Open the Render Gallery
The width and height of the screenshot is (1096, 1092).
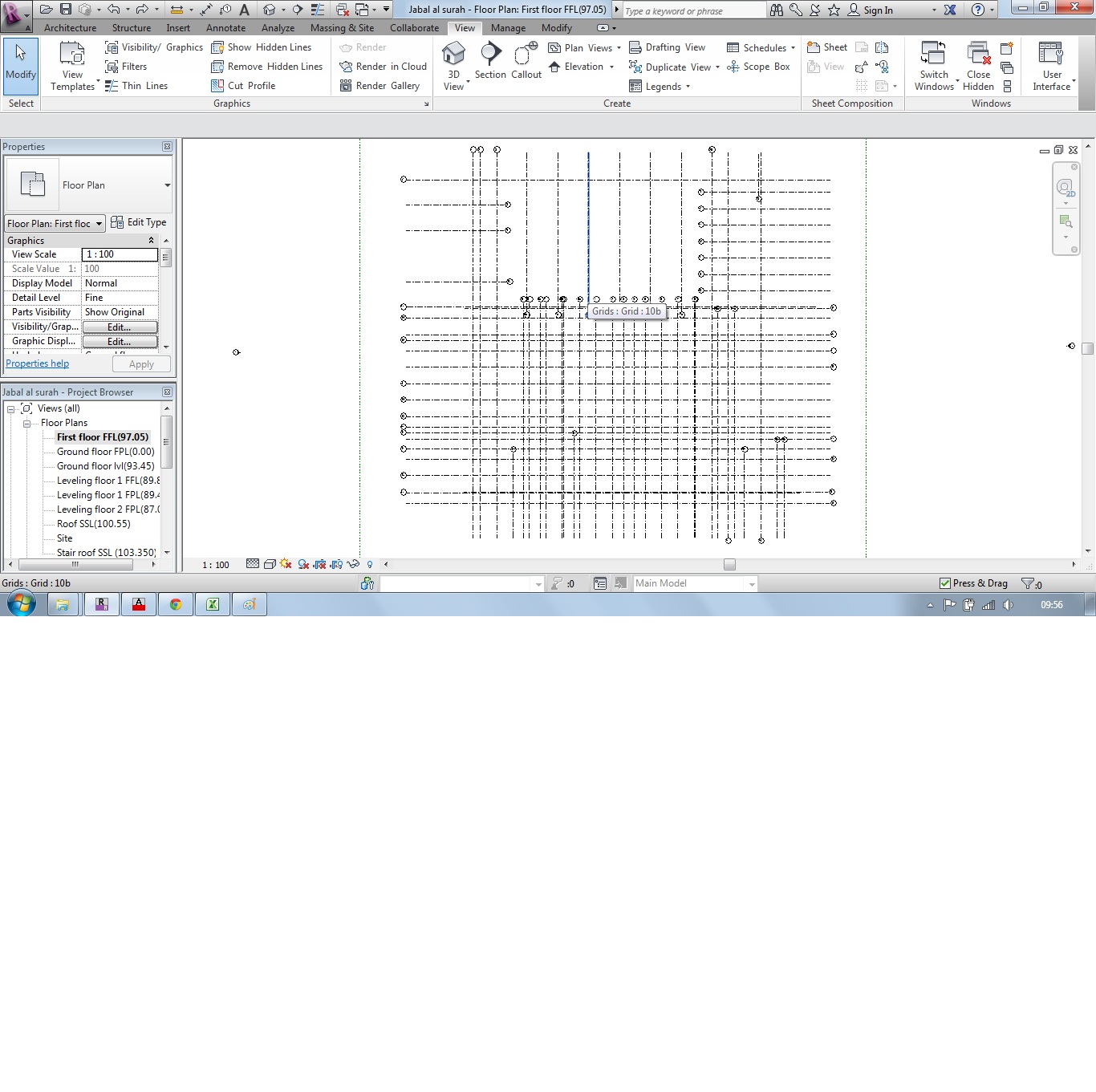(380, 86)
